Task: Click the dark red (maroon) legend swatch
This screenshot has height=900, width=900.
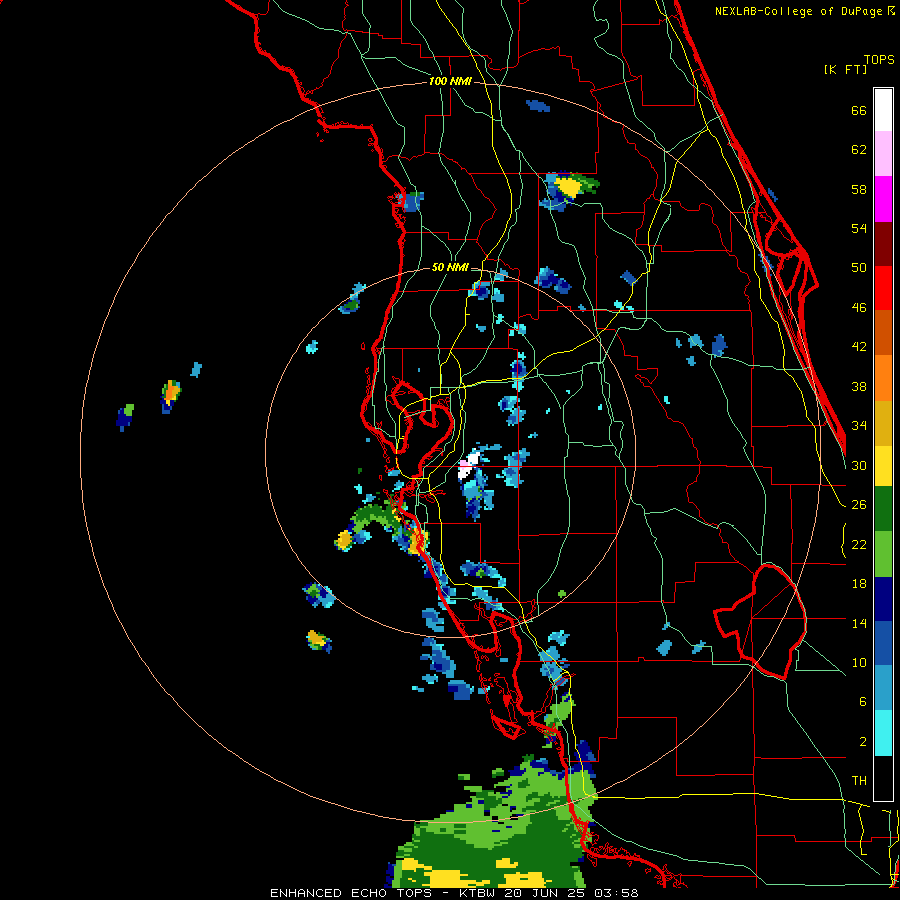Action: pos(883,244)
